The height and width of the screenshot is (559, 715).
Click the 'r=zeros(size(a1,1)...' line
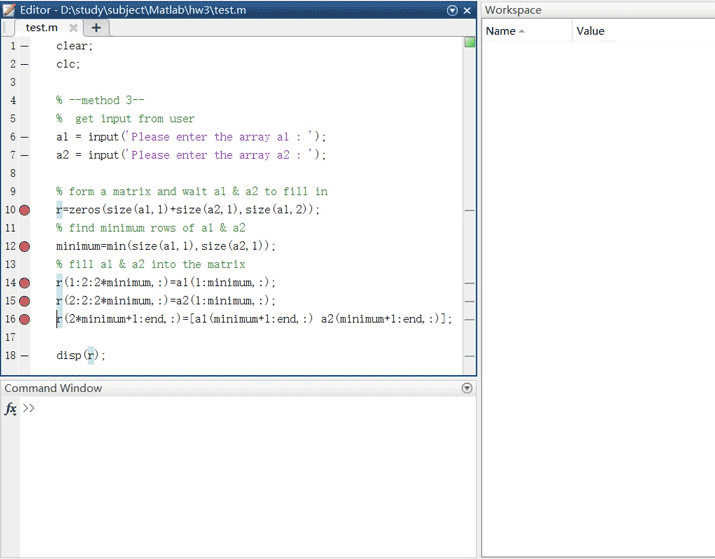point(188,210)
